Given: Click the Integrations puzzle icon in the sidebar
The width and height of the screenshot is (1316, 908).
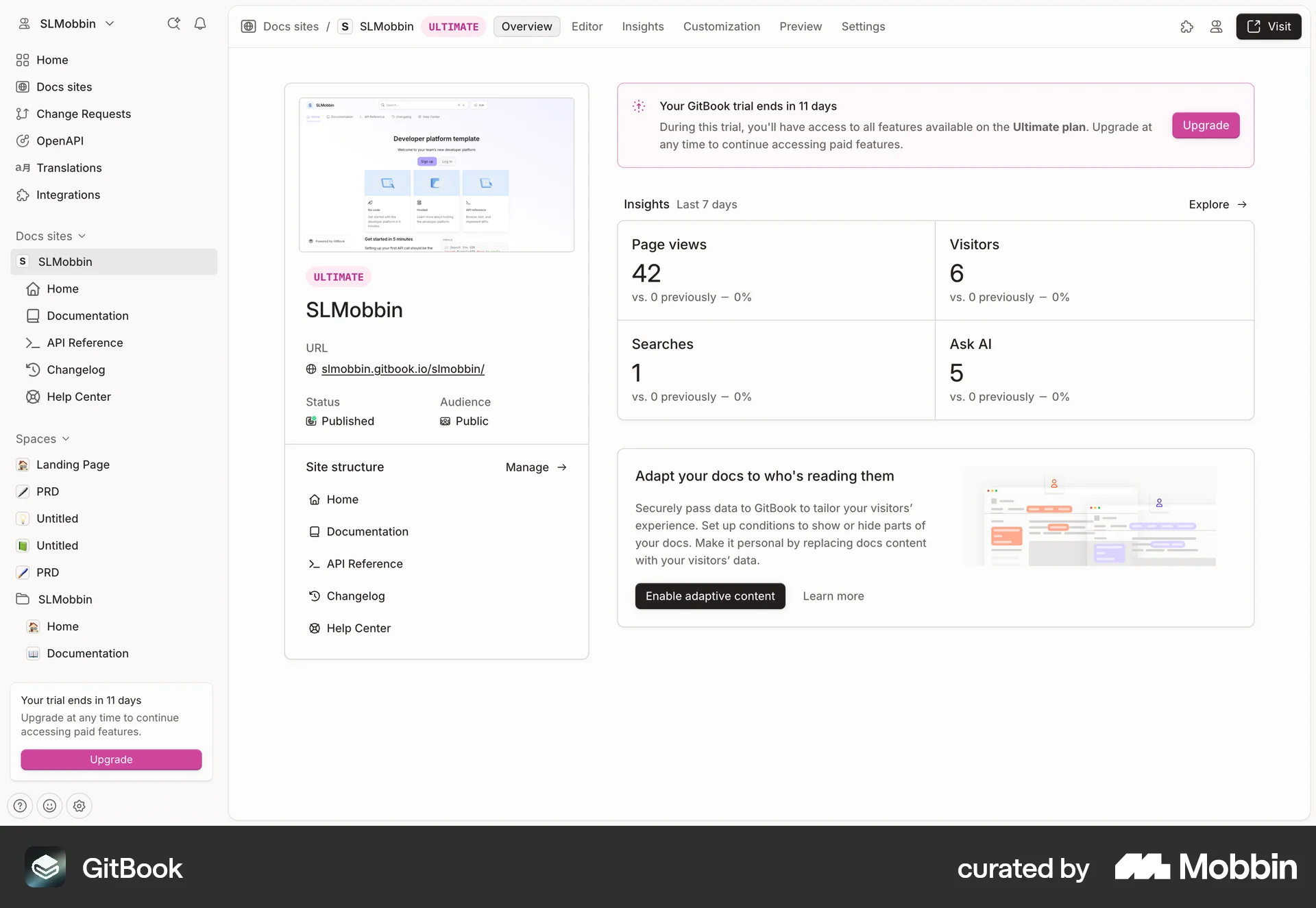Looking at the screenshot, I should (23, 195).
